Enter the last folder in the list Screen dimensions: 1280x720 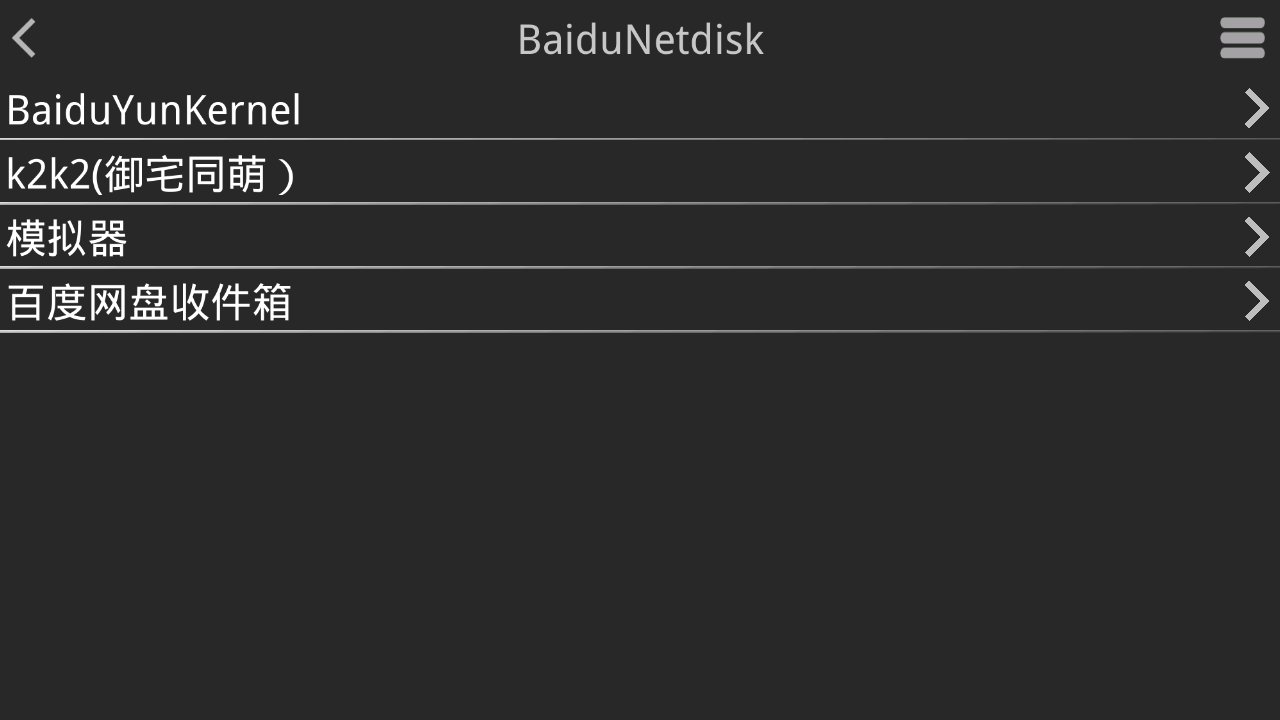pyautogui.click(x=149, y=302)
